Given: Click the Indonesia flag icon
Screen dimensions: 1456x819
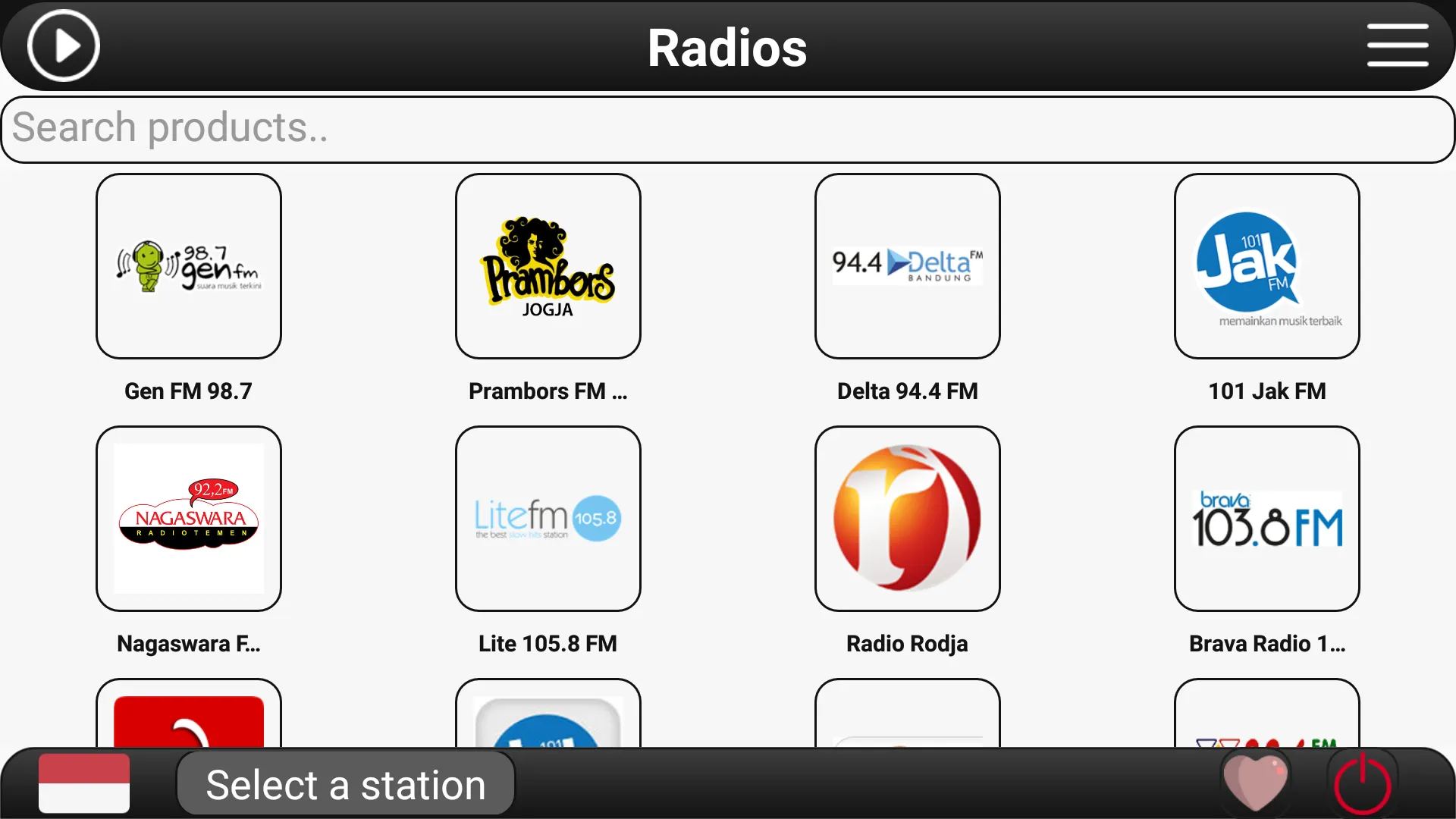Looking at the screenshot, I should (x=84, y=785).
